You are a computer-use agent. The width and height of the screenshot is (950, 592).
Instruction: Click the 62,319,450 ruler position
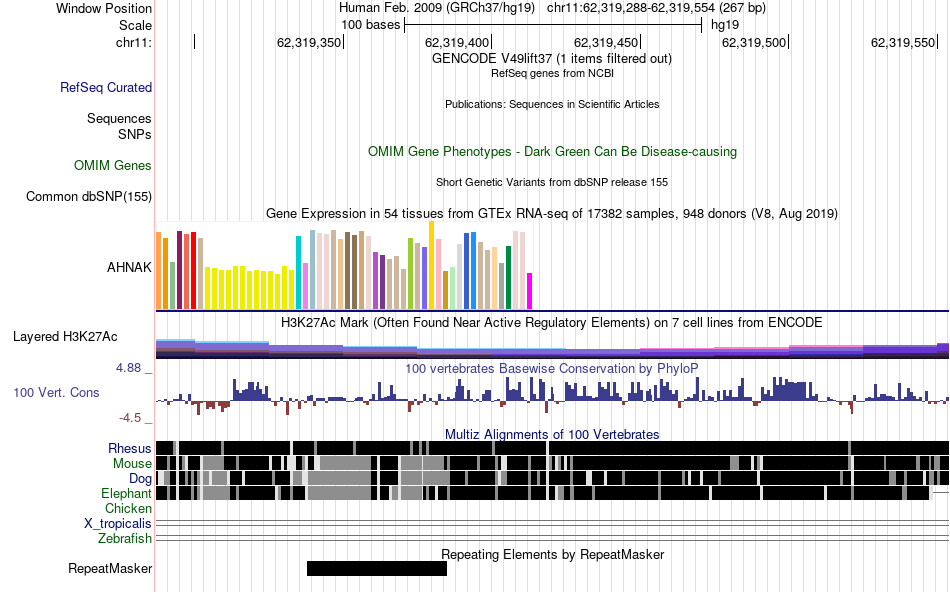[606, 42]
